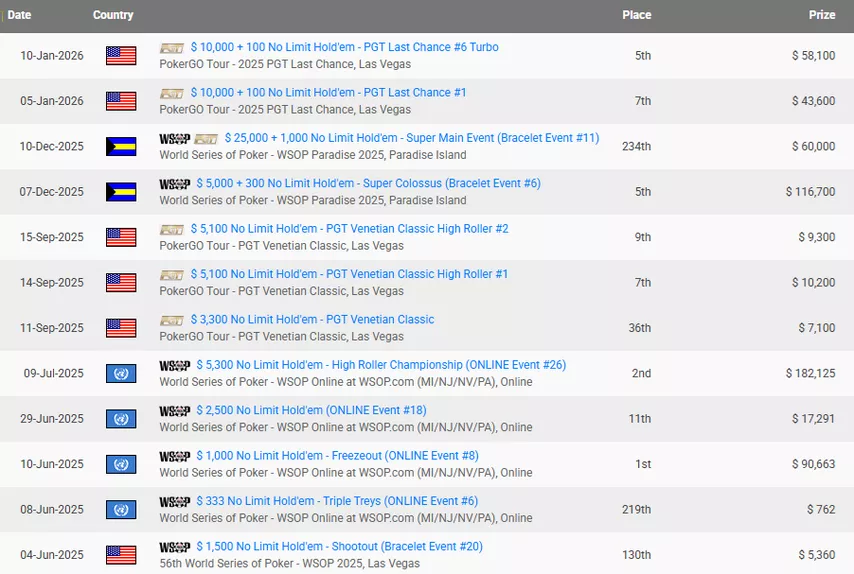Click the US flag in the 04-Jun-2025 row
Screen dimensions: 854x574
click(121, 555)
